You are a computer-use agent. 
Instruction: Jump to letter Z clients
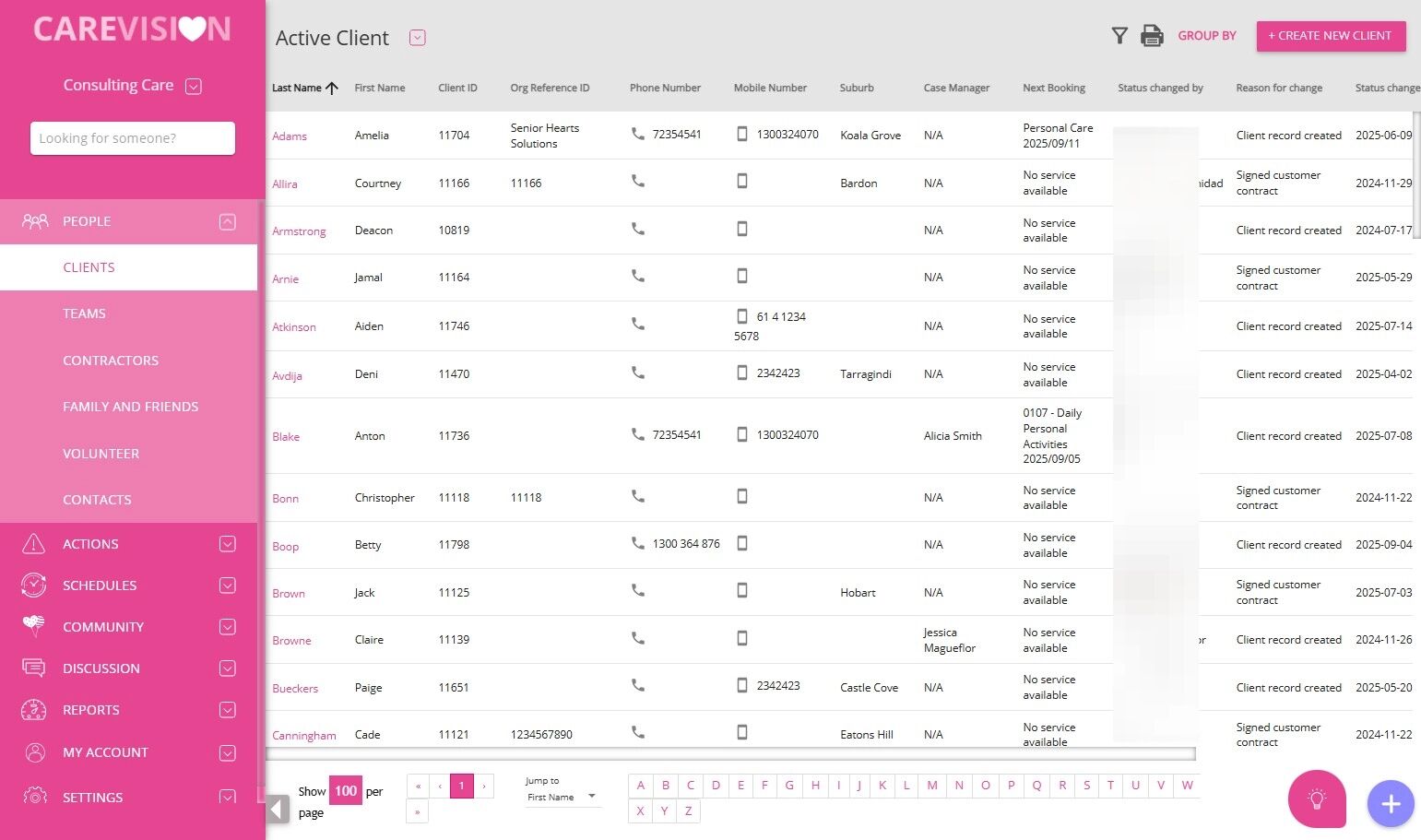pyautogui.click(x=689, y=811)
